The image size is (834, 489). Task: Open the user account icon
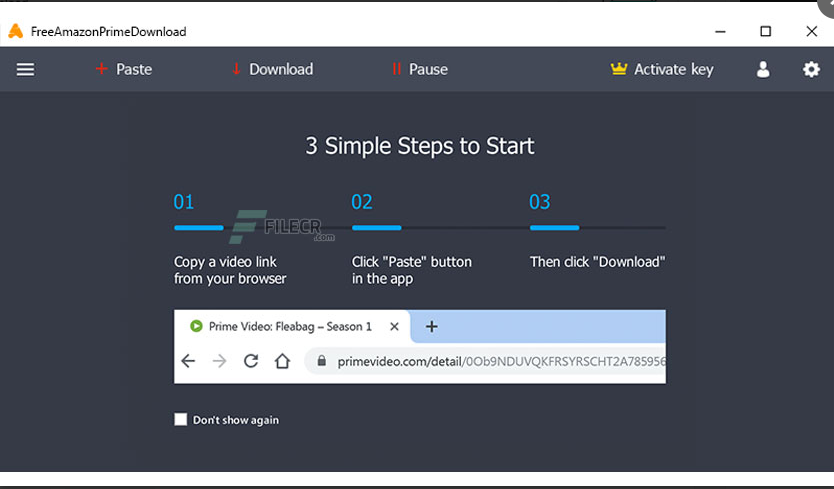(763, 69)
